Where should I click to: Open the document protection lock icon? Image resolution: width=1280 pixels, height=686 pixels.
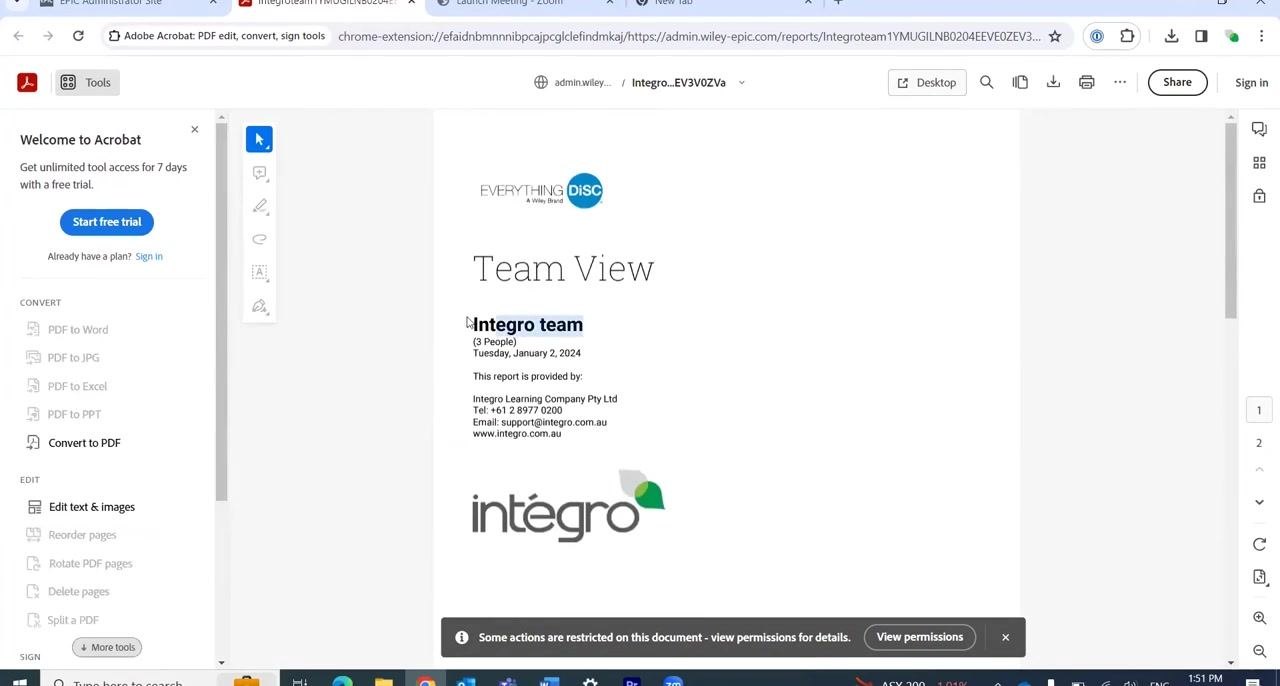pyautogui.click(x=1259, y=196)
